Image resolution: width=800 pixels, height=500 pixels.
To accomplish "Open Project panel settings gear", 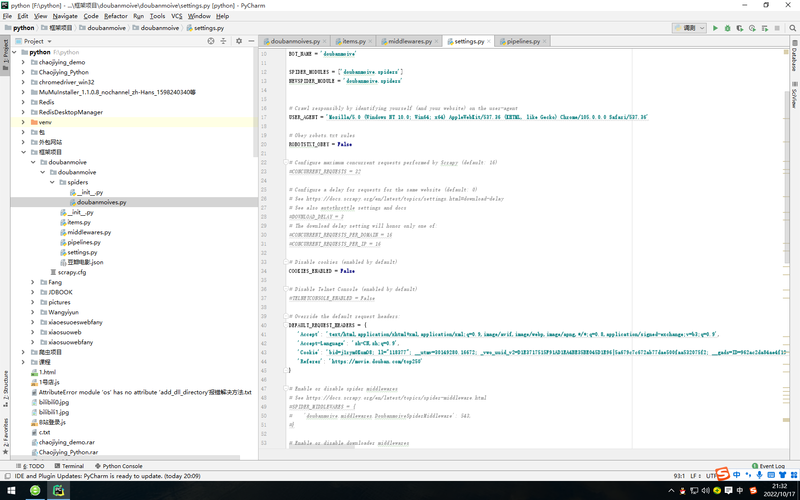I will pos(239,41).
